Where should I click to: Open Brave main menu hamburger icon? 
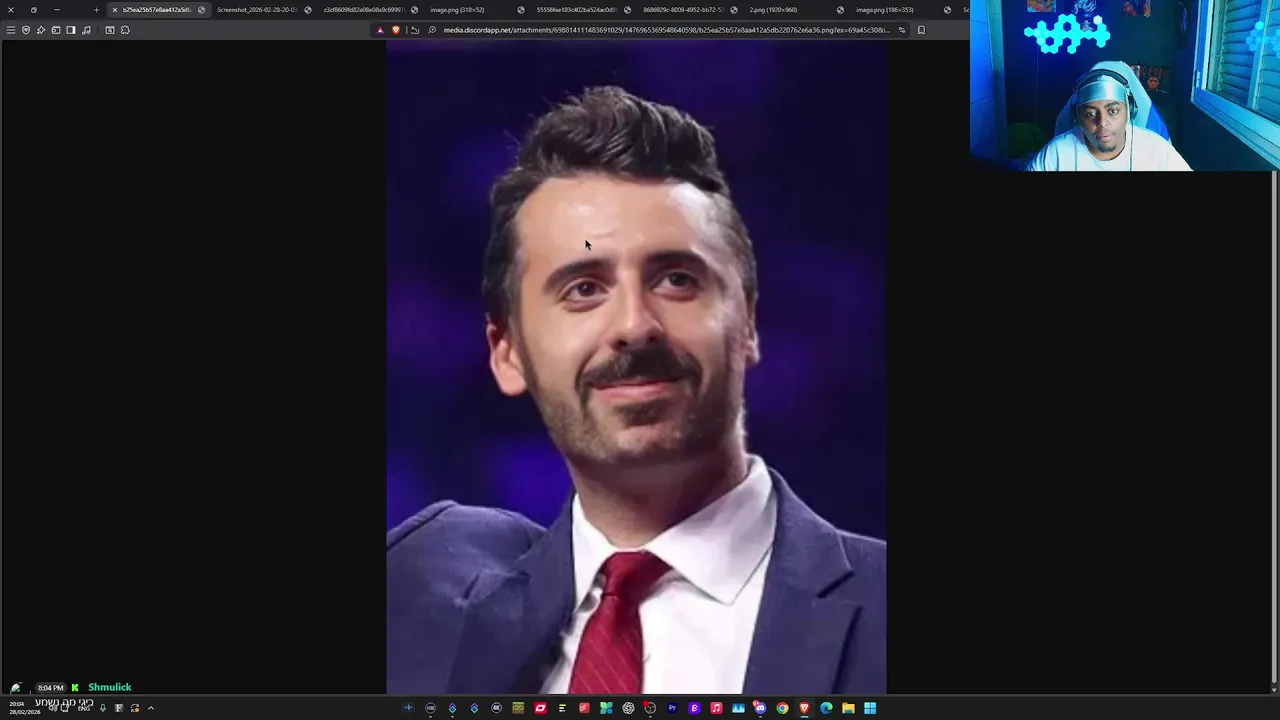[11, 30]
